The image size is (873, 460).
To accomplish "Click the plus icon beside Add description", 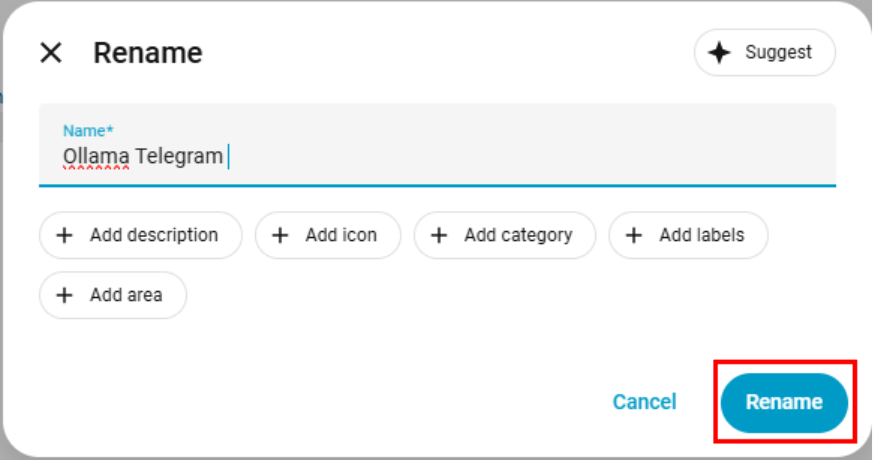I will [65, 236].
